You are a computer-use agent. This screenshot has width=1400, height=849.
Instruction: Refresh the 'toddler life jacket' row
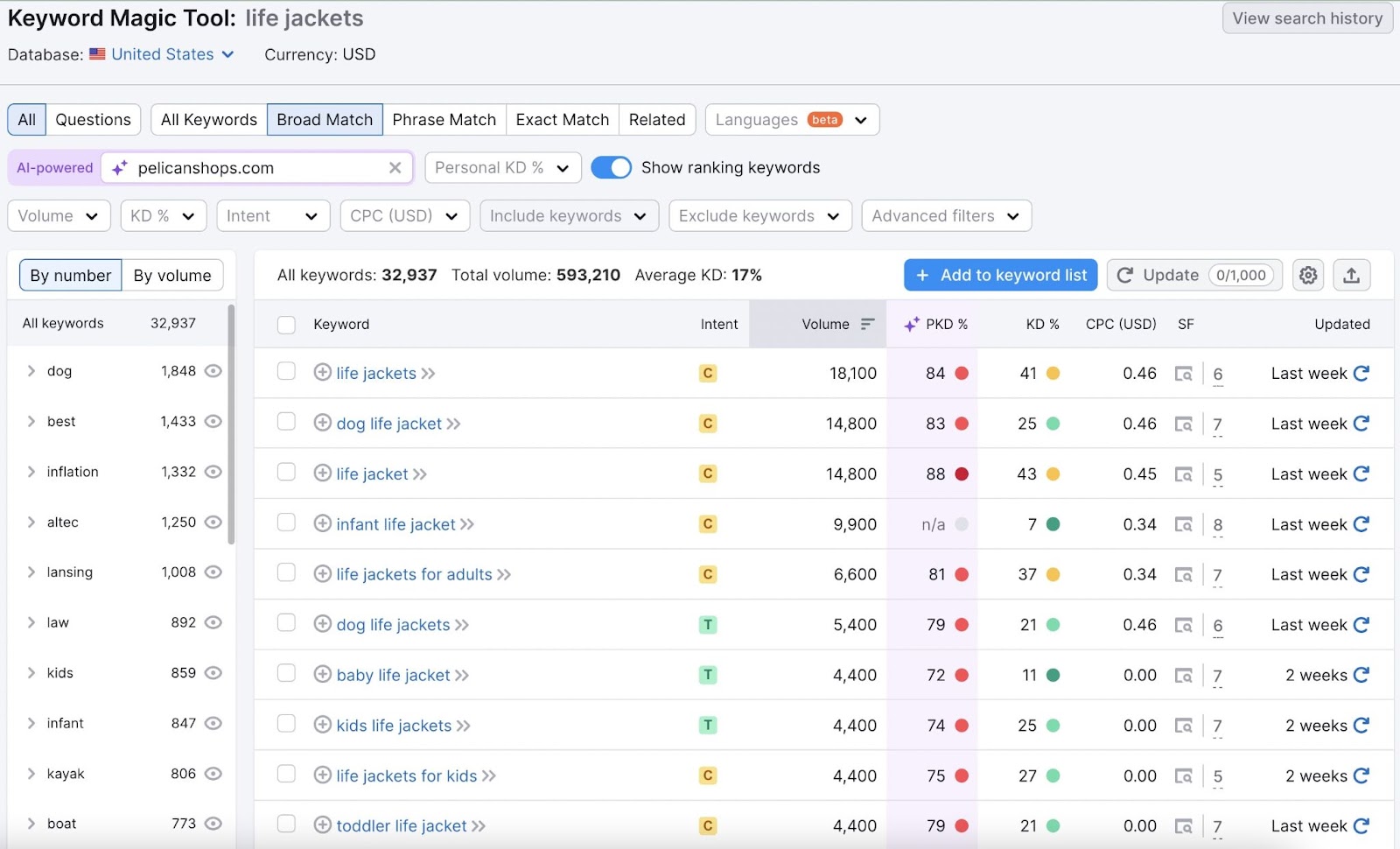[1361, 825]
